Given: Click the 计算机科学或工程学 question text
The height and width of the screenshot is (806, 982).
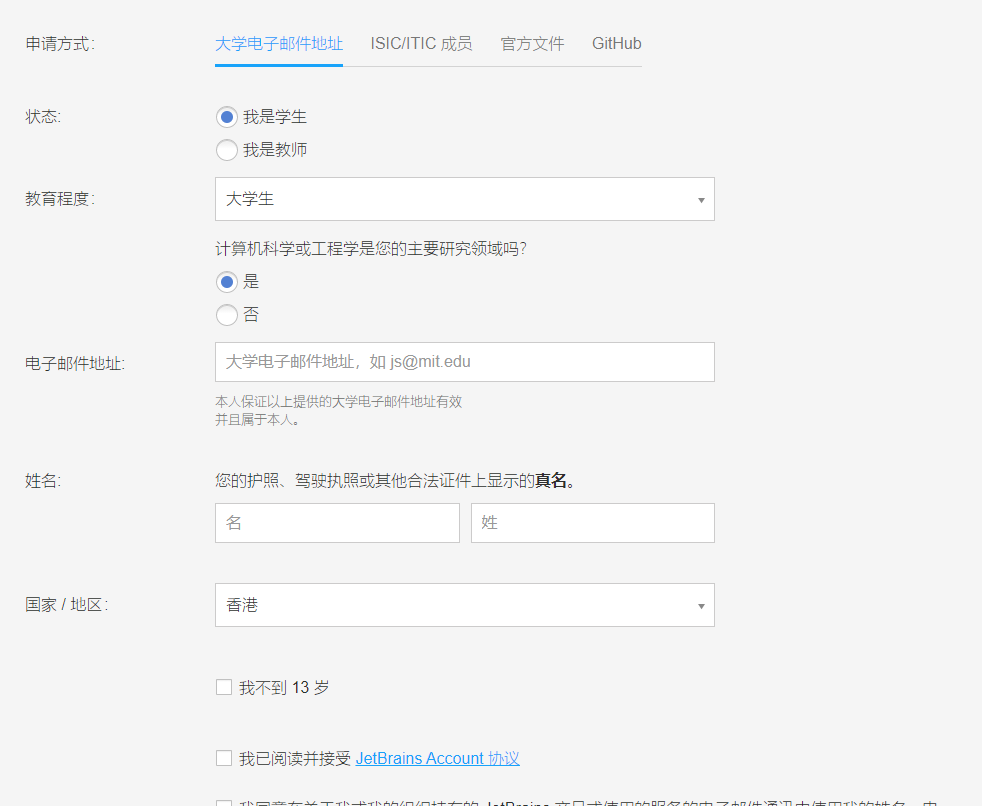Looking at the screenshot, I should pyautogui.click(x=371, y=249).
